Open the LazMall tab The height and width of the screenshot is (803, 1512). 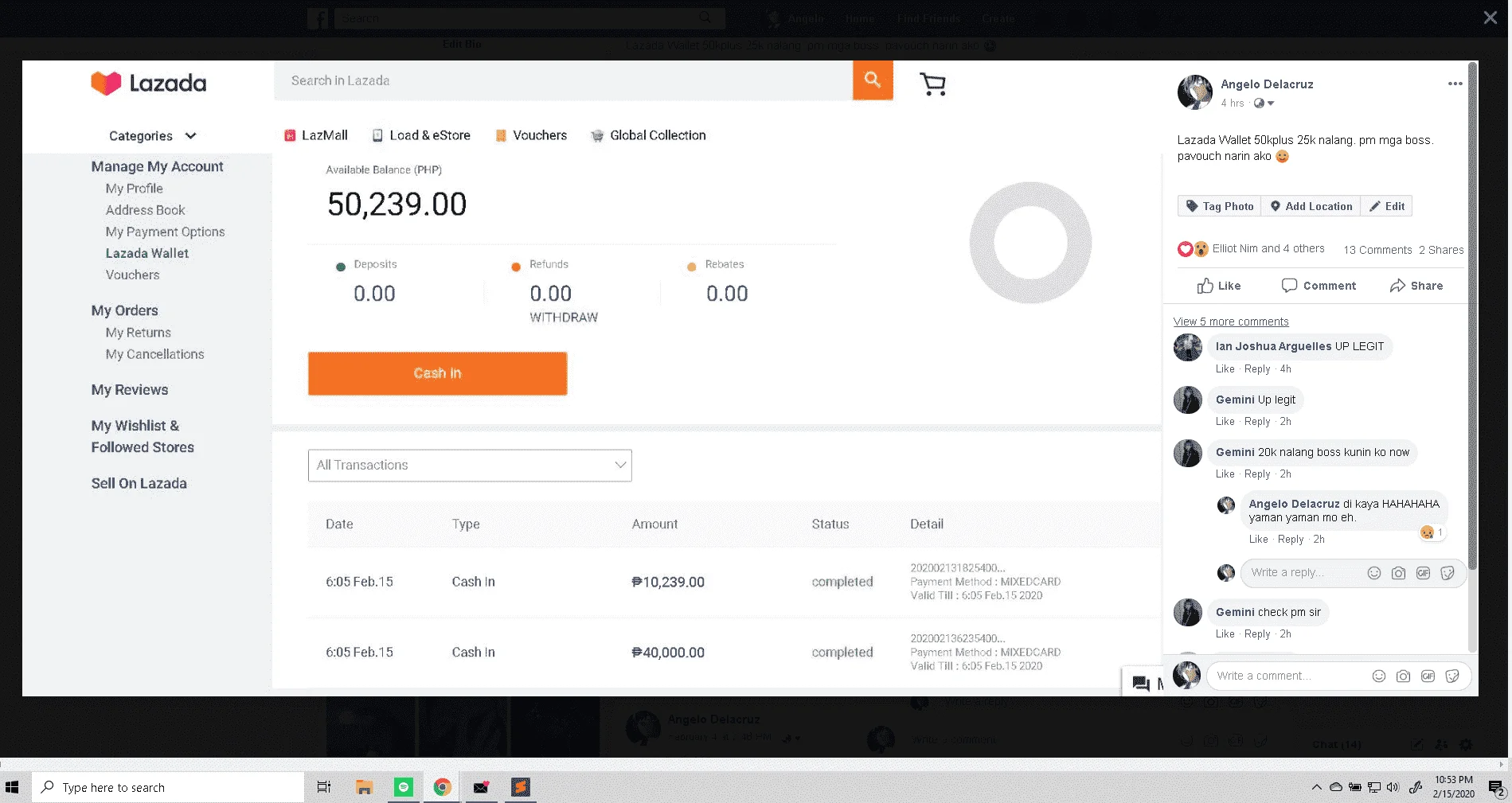tap(316, 135)
